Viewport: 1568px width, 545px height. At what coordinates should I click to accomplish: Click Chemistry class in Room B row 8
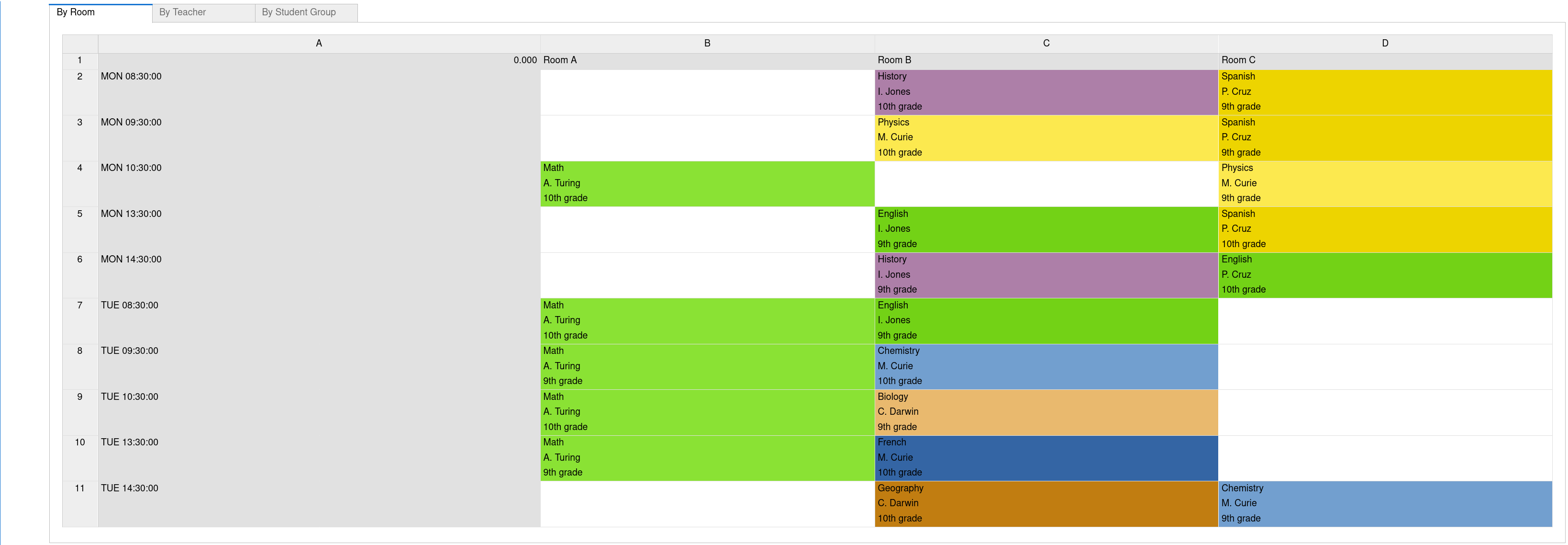pyautogui.click(x=1043, y=365)
